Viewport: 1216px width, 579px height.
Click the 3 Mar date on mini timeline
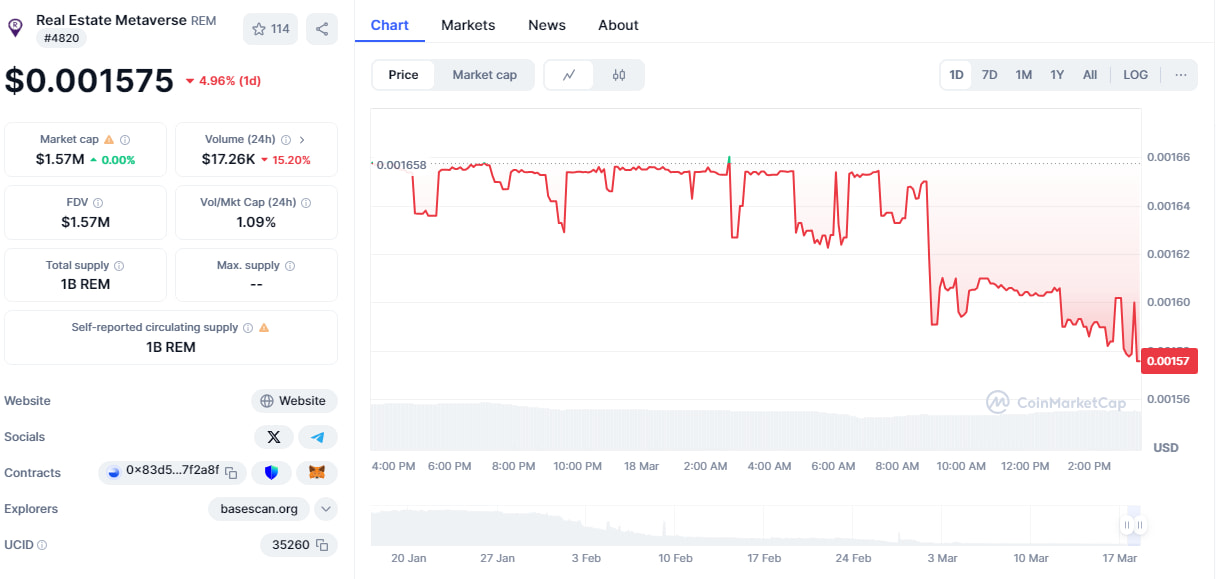pos(942,558)
